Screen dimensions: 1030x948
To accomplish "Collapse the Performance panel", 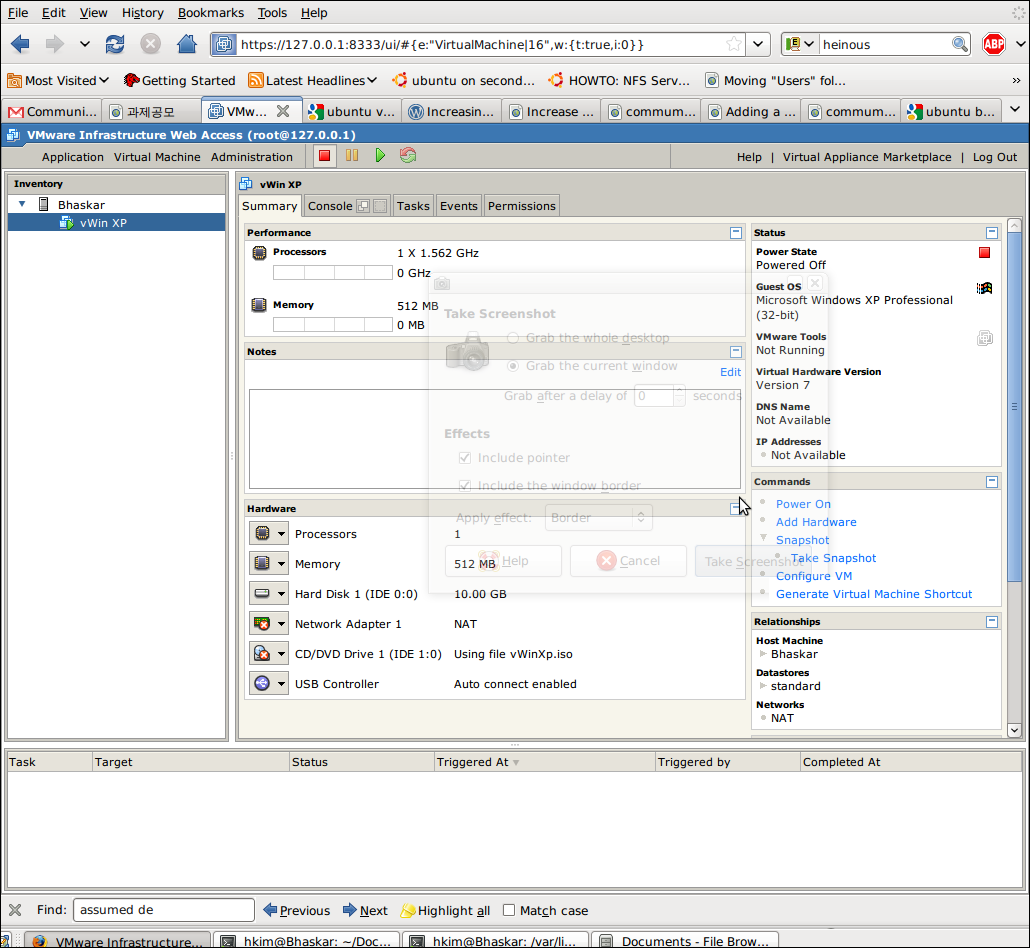I will click(736, 233).
